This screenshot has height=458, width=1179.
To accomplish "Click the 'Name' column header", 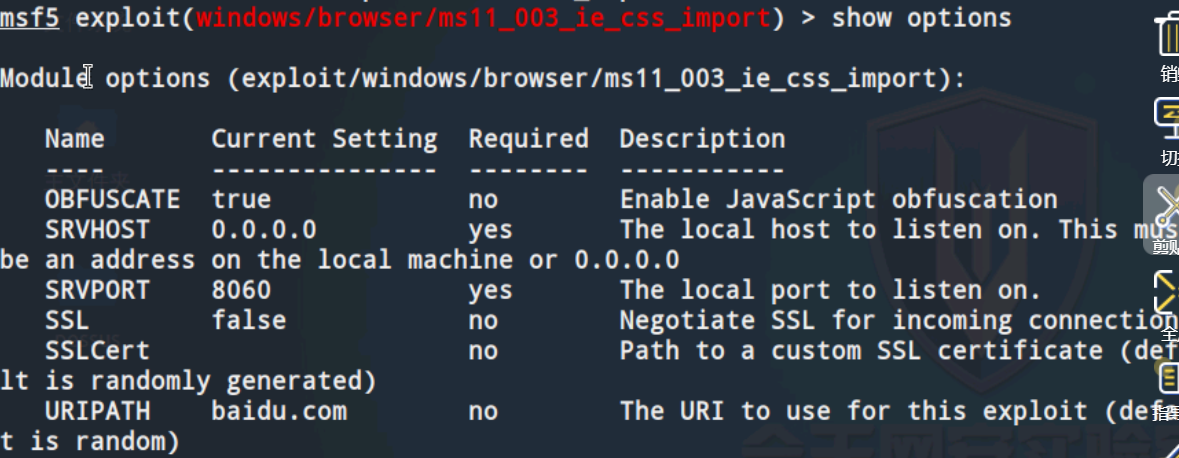I will [x=74, y=139].
